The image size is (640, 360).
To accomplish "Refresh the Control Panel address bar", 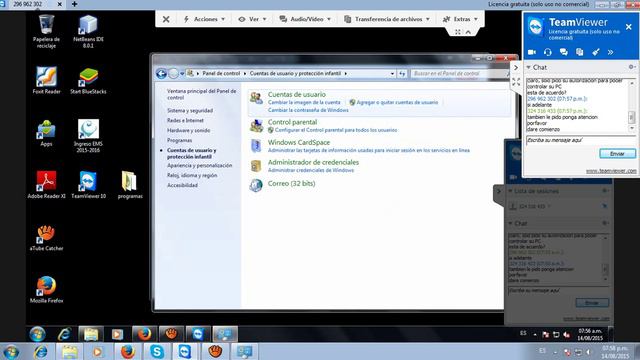I will (402, 74).
